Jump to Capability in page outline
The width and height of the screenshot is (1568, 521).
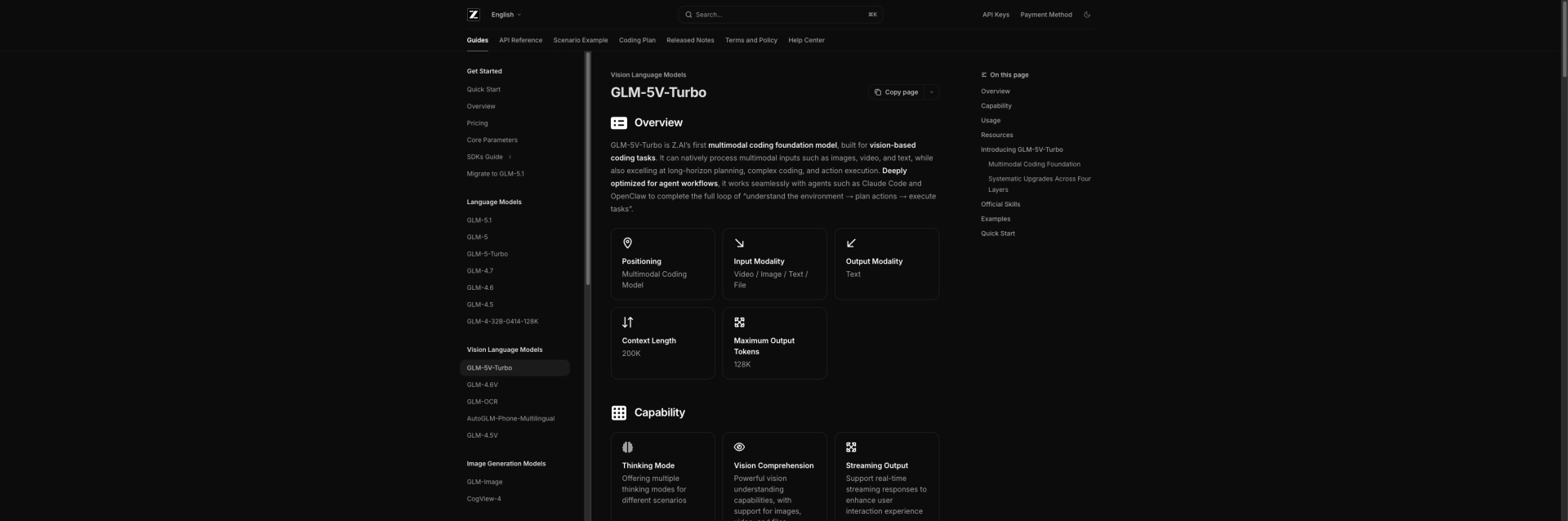tap(996, 106)
